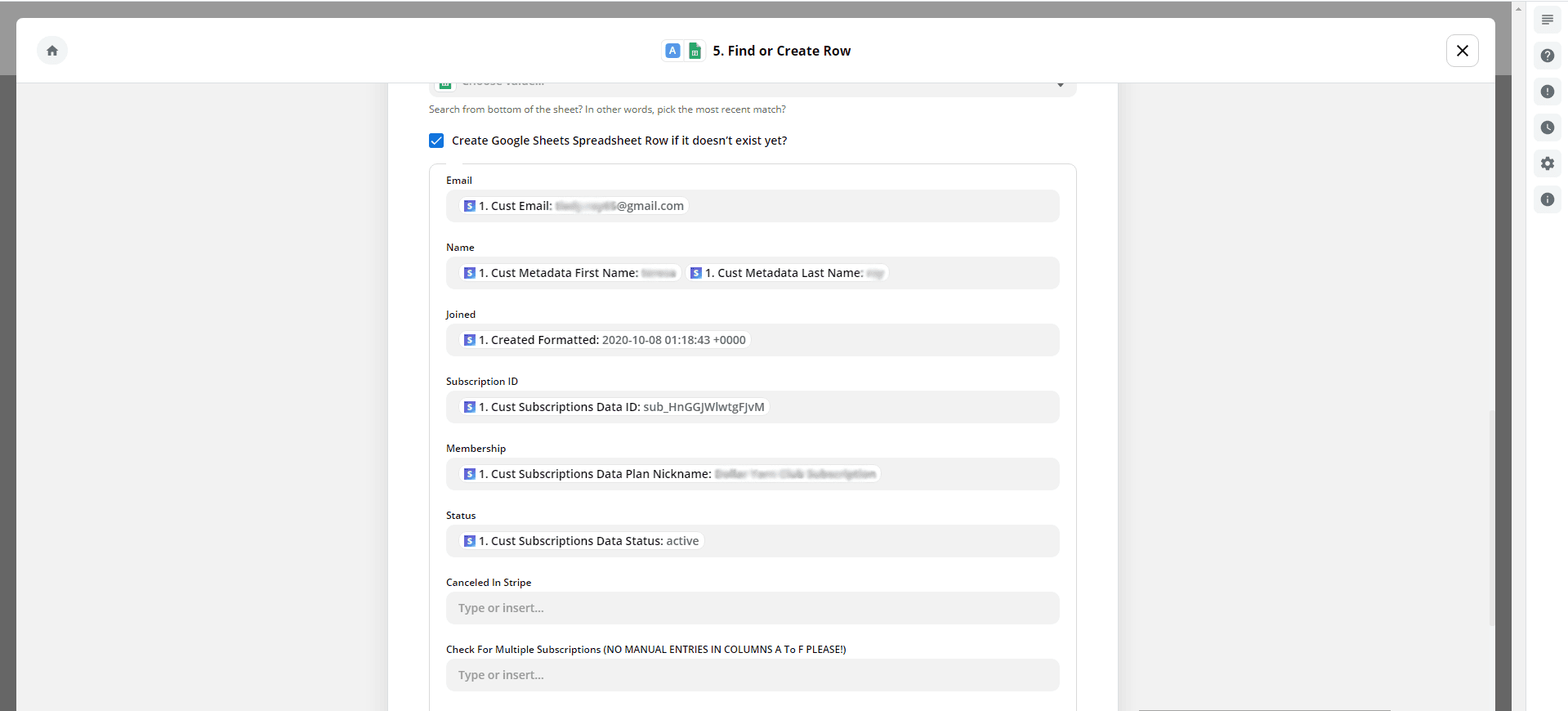1568x711 pixels.
Task: Click the step title '5. Find or Create Row'
Action: [x=782, y=51]
